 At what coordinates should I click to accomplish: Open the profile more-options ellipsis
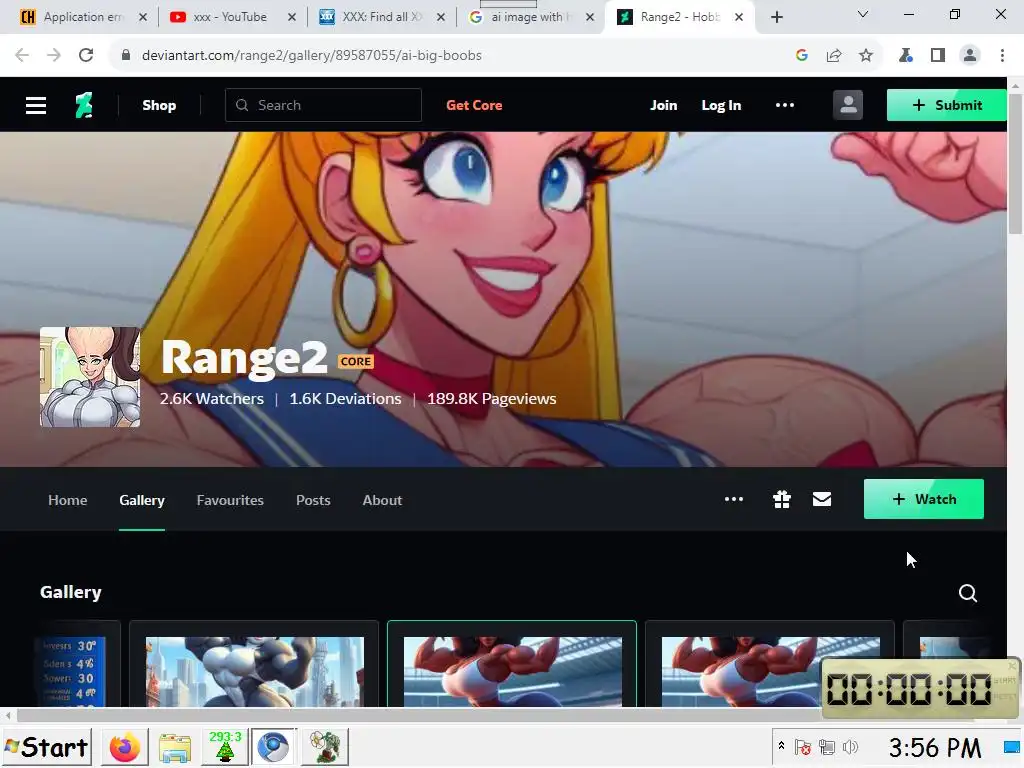pos(733,500)
